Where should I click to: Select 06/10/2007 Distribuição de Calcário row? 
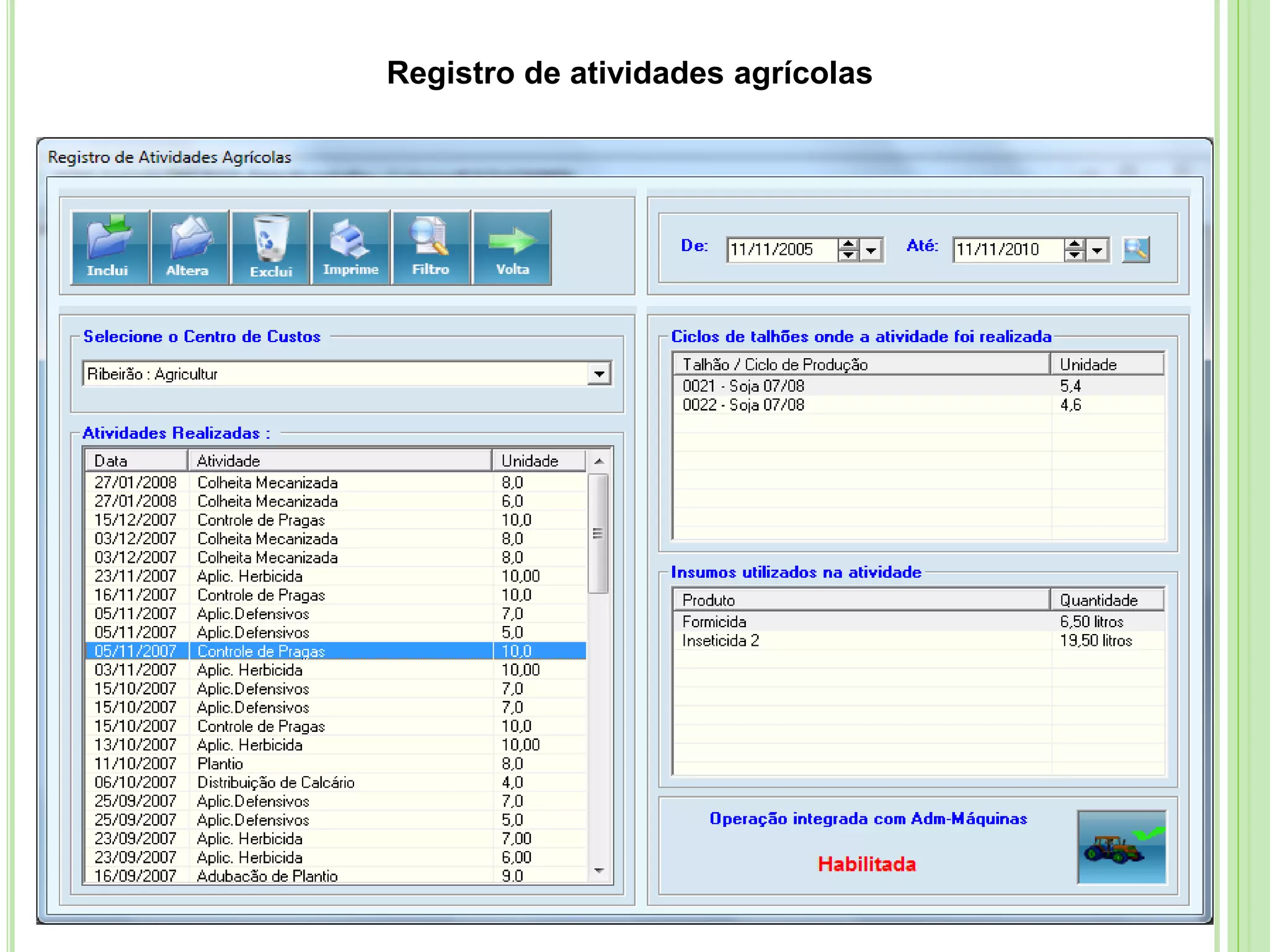click(335, 782)
